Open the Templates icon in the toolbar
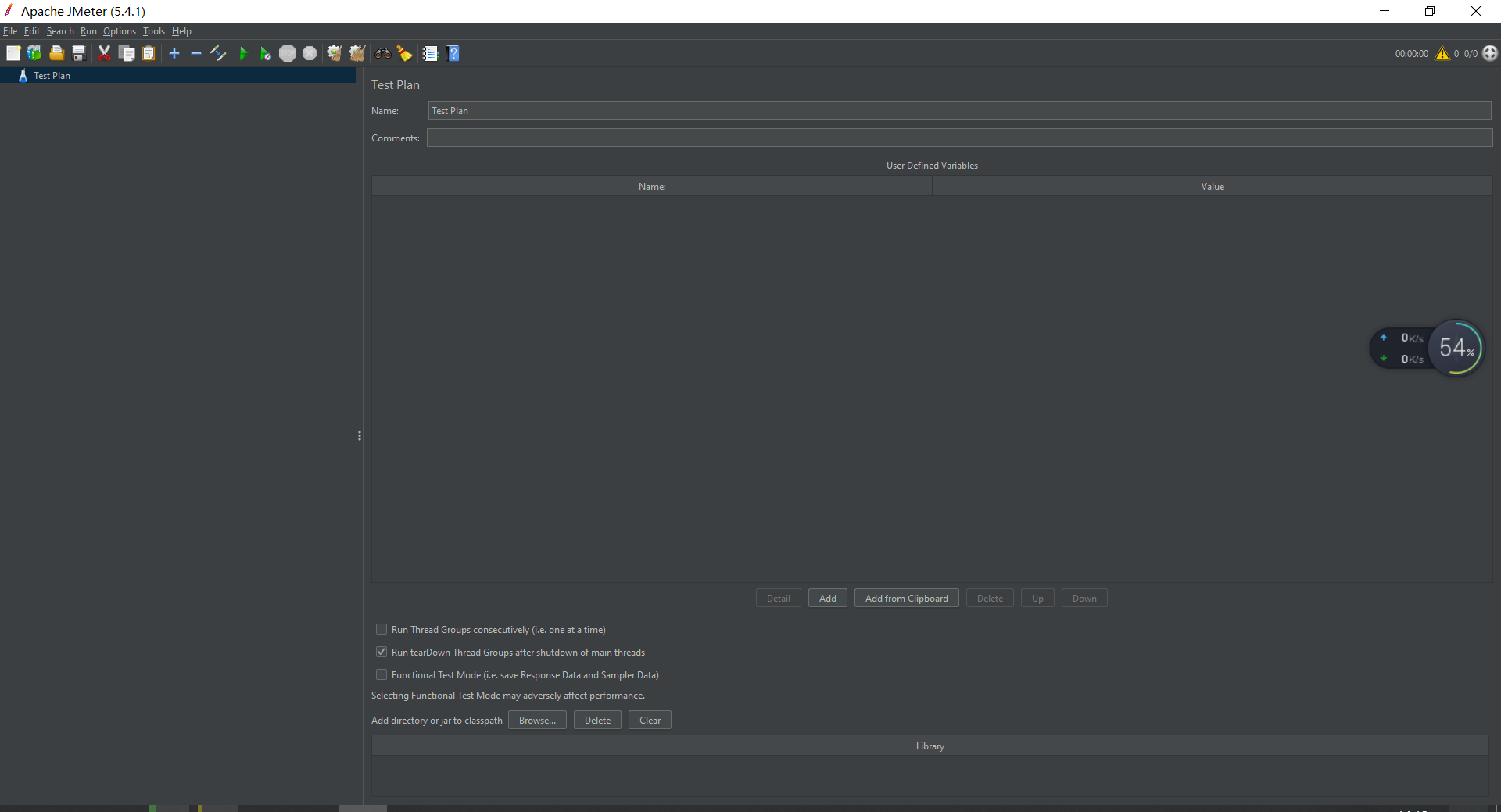 34,53
